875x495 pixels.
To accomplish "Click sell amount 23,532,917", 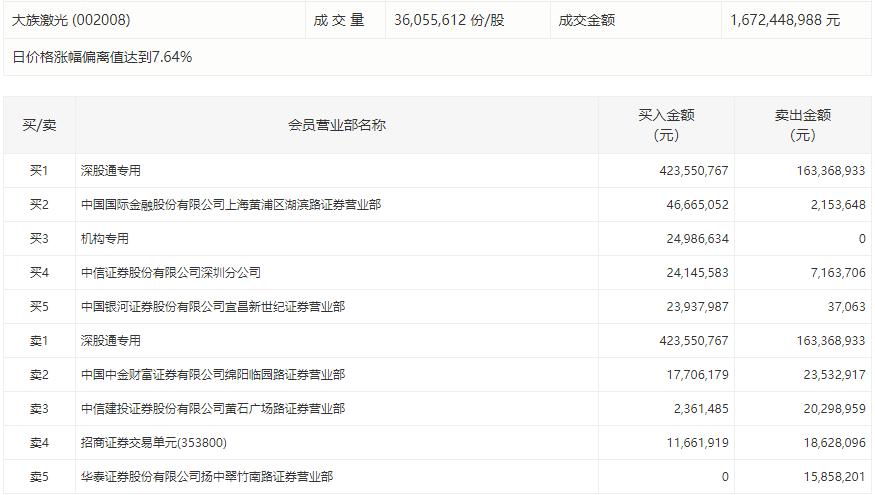I will tap(834, 375).
